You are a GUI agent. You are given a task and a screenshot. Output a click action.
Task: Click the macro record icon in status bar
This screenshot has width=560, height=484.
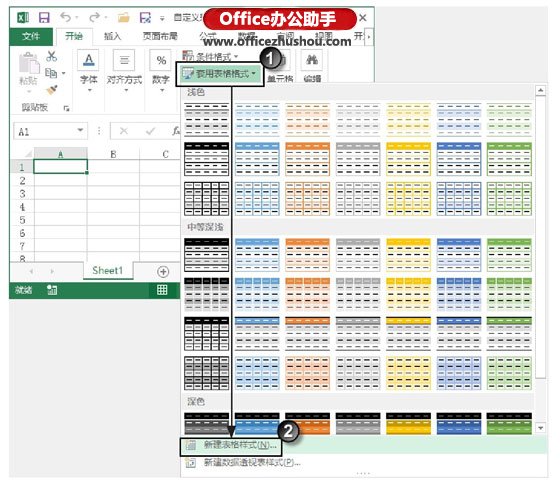(52, 290)
